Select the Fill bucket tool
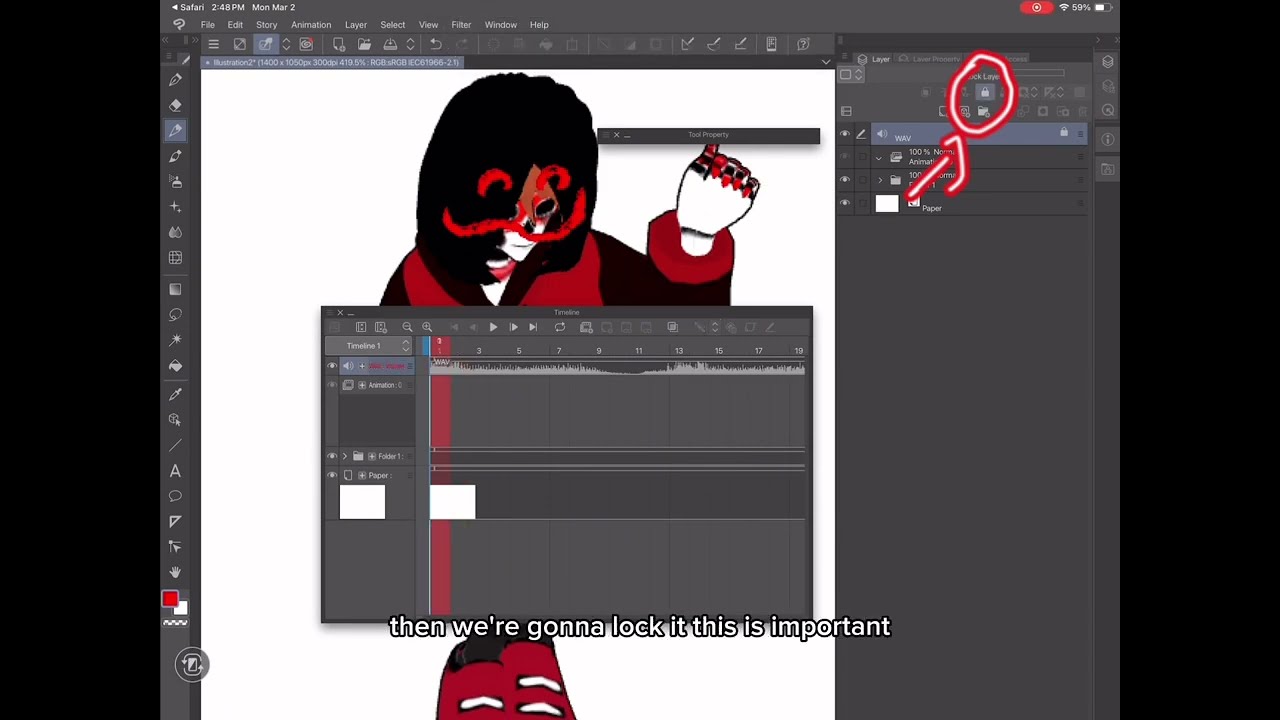 tap(176, 366)
